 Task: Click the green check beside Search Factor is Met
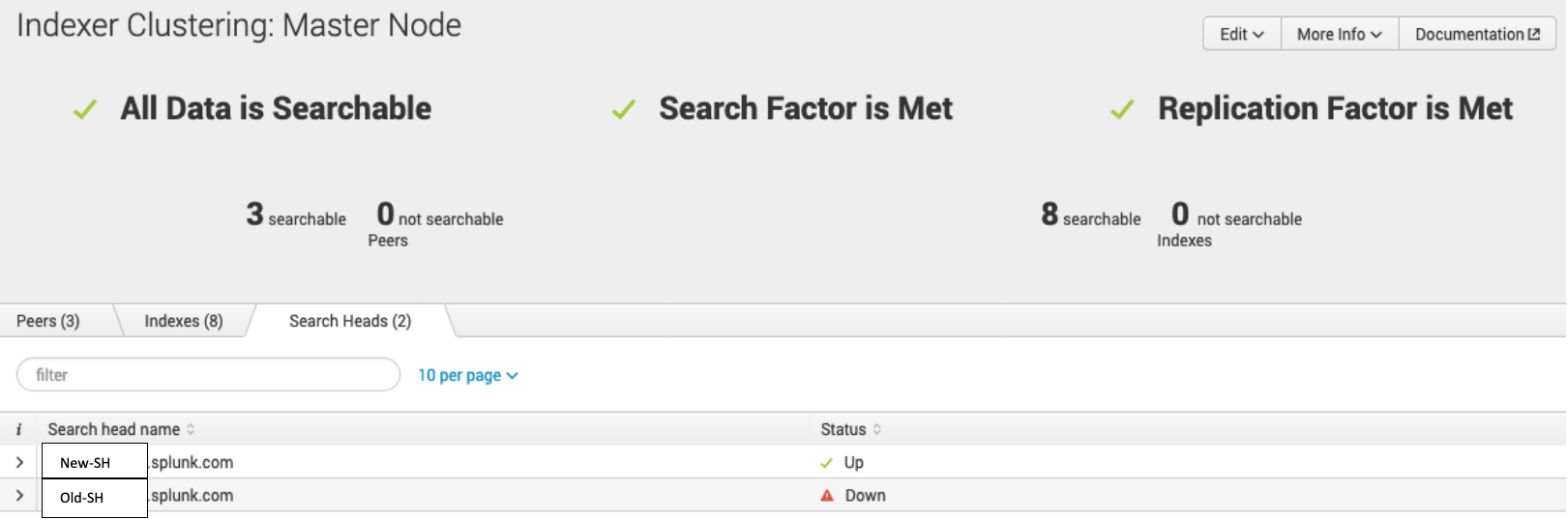[x=624, y=109]
